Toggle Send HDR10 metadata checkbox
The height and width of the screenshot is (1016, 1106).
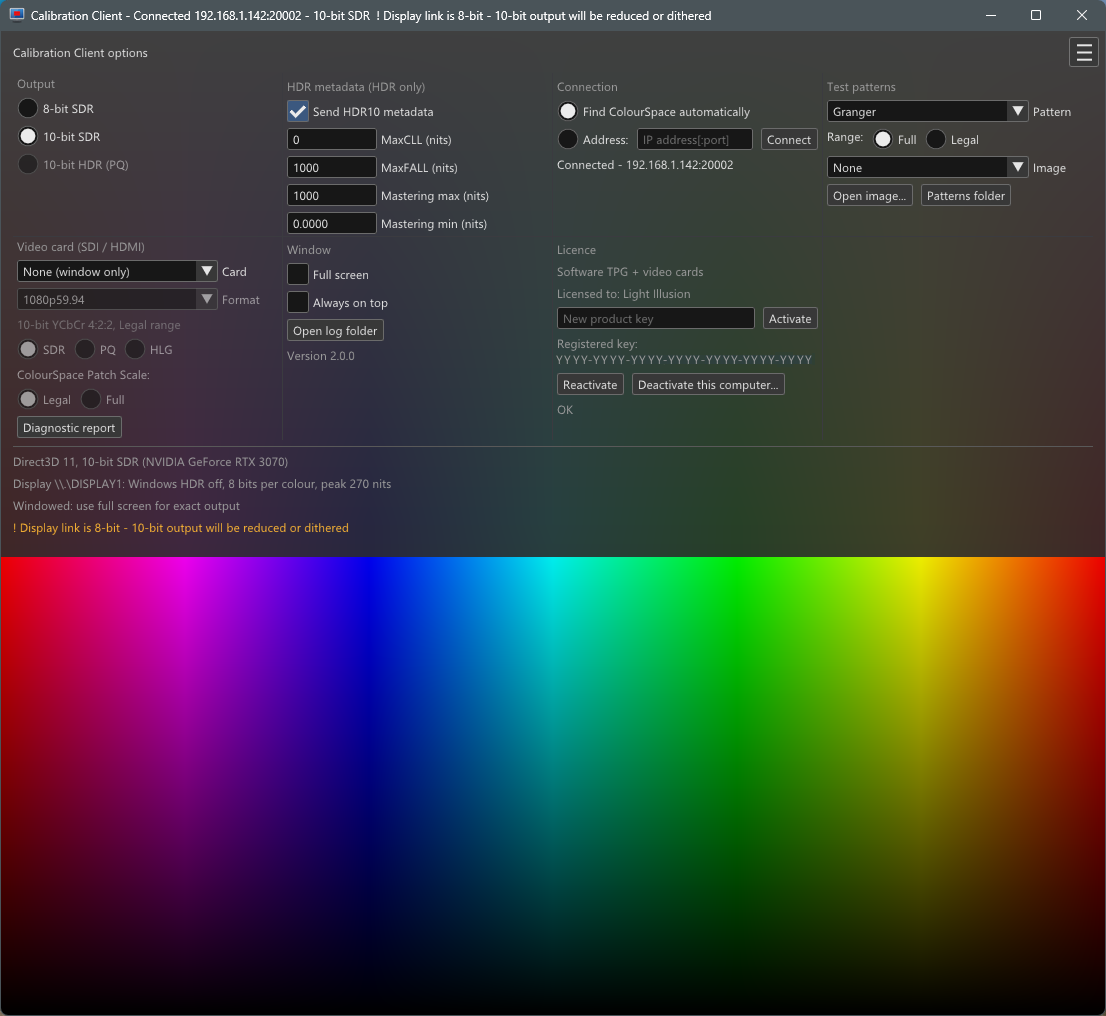click(x=298, y=111)
